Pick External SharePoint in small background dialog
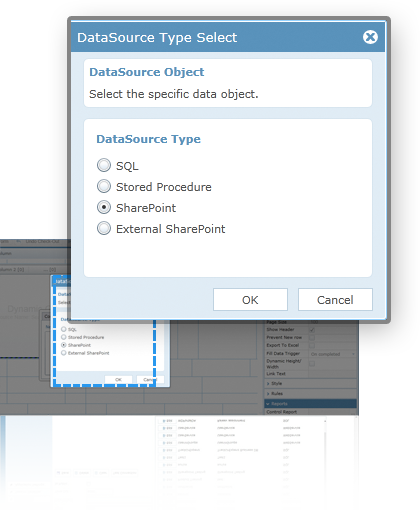Screen dimensions: 420x510 [x=63, y=353]
